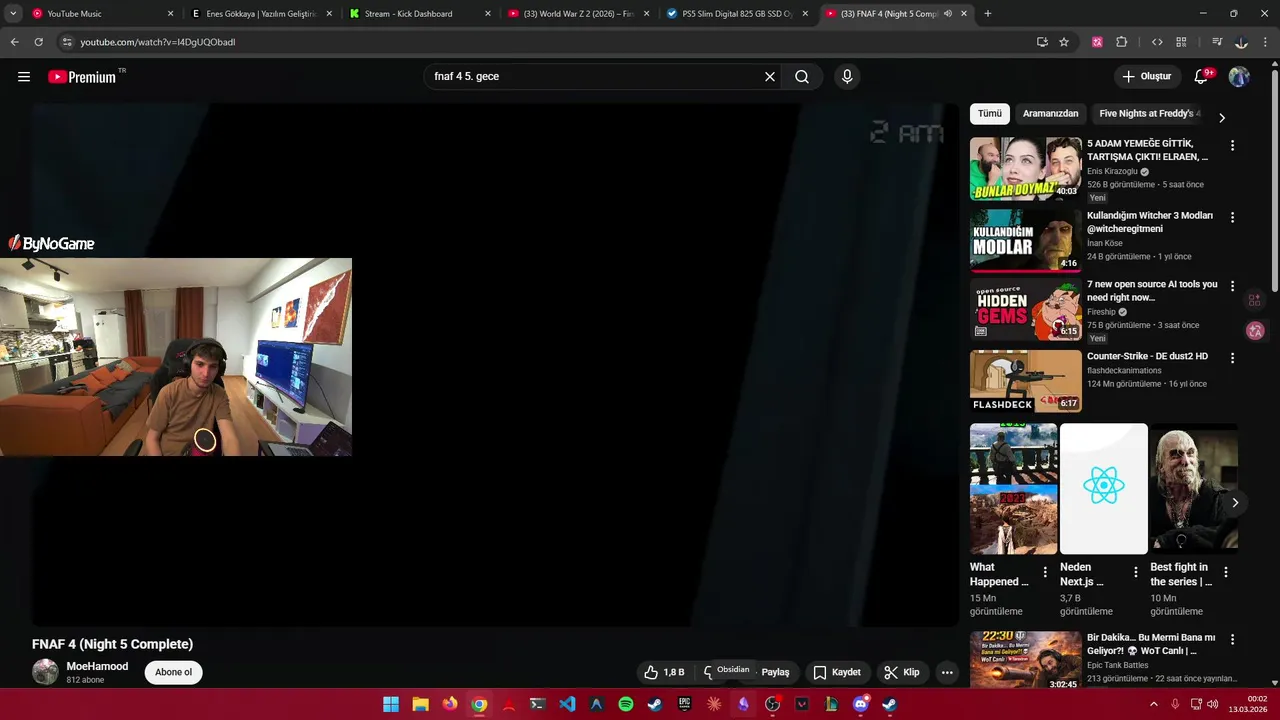The width and height of the screenshot is (1280, 720).
Task: Advance the Shorts shelf with next arrow
Action: click(x=1235, y=503)
